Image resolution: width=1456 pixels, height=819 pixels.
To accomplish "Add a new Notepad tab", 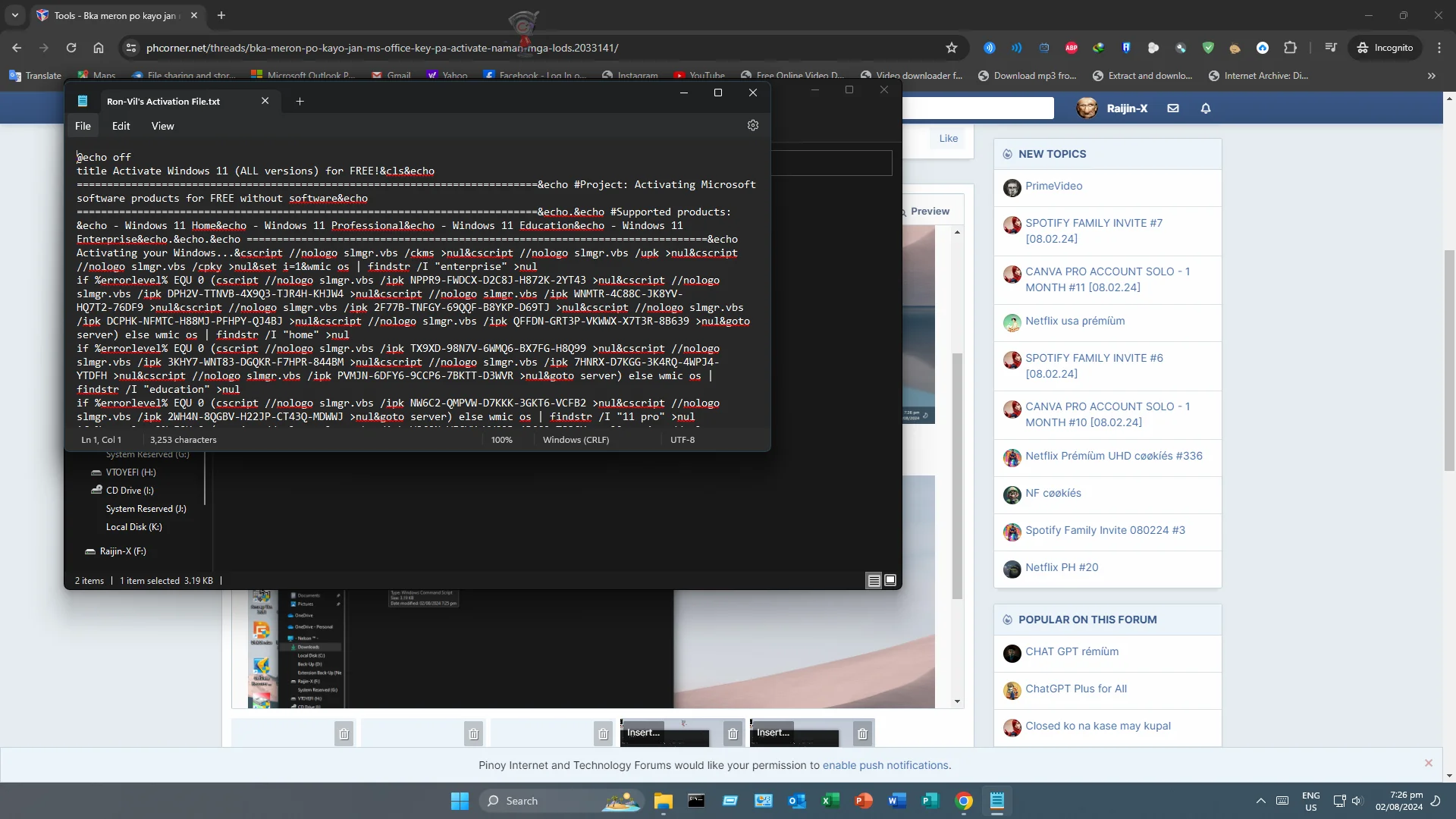I will (x=300, y=102).
